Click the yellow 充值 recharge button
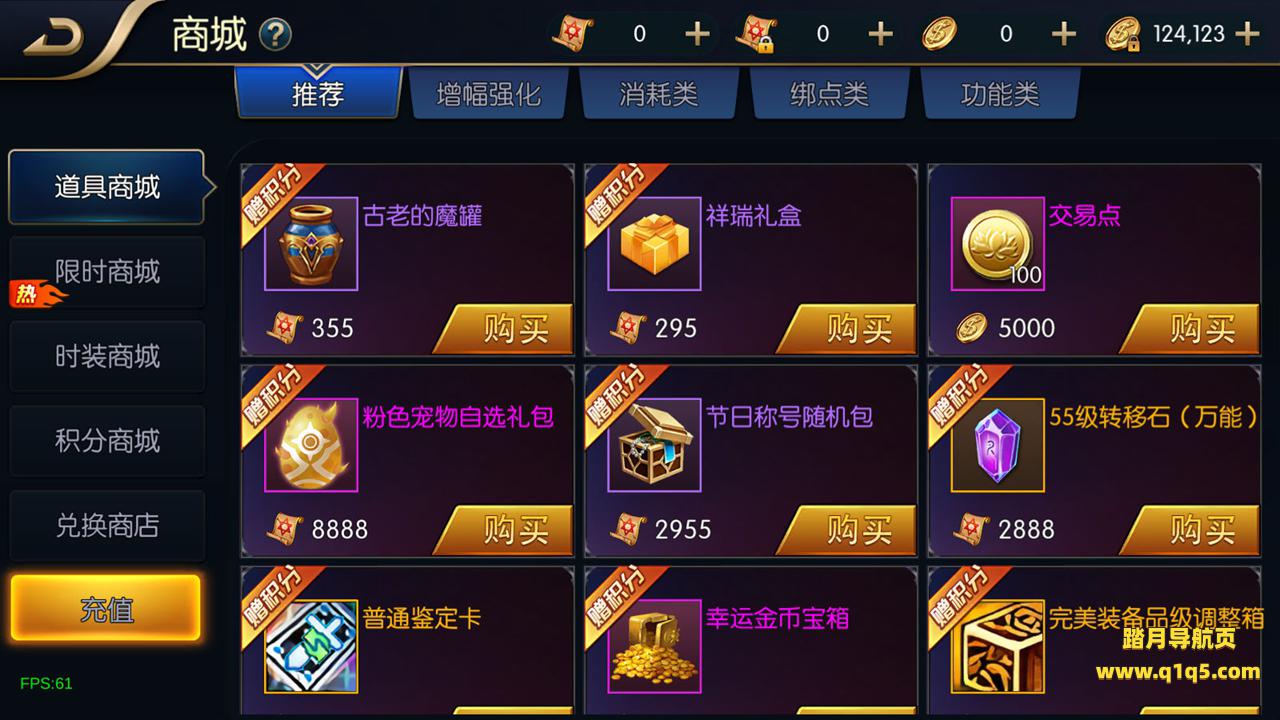The height and width of the screenshot is (720, 1280). click(x=106, y=609)
